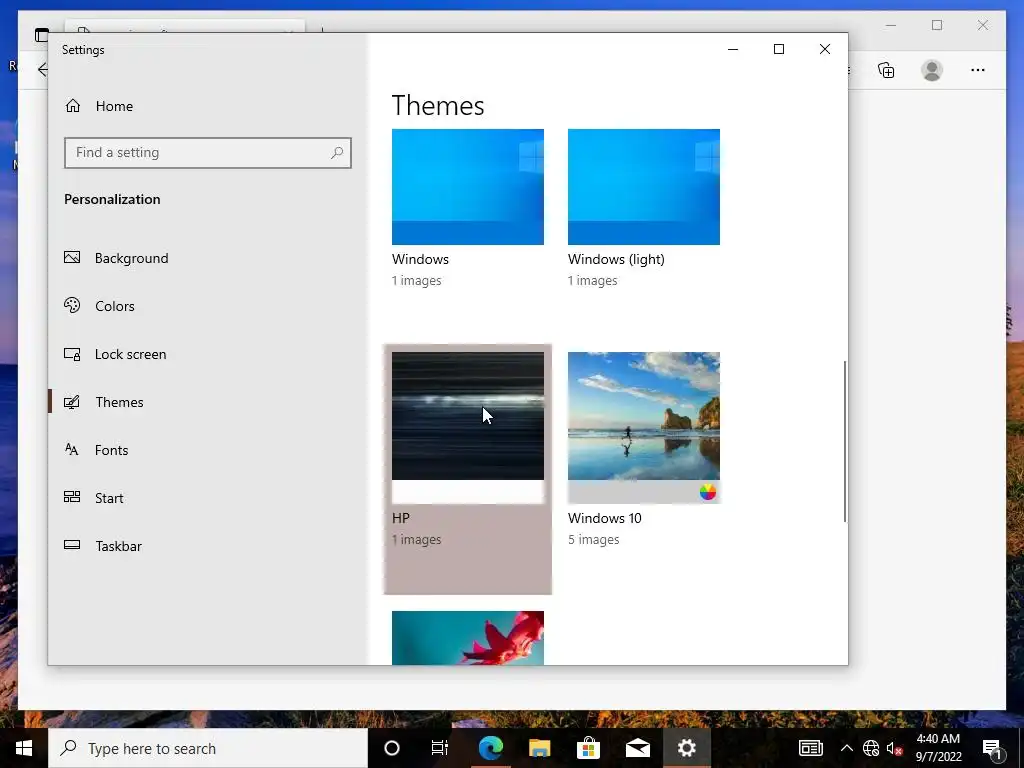Open Edge profile avatar menu
Screen dimensions: 1024x768
[x=932, y=70]
